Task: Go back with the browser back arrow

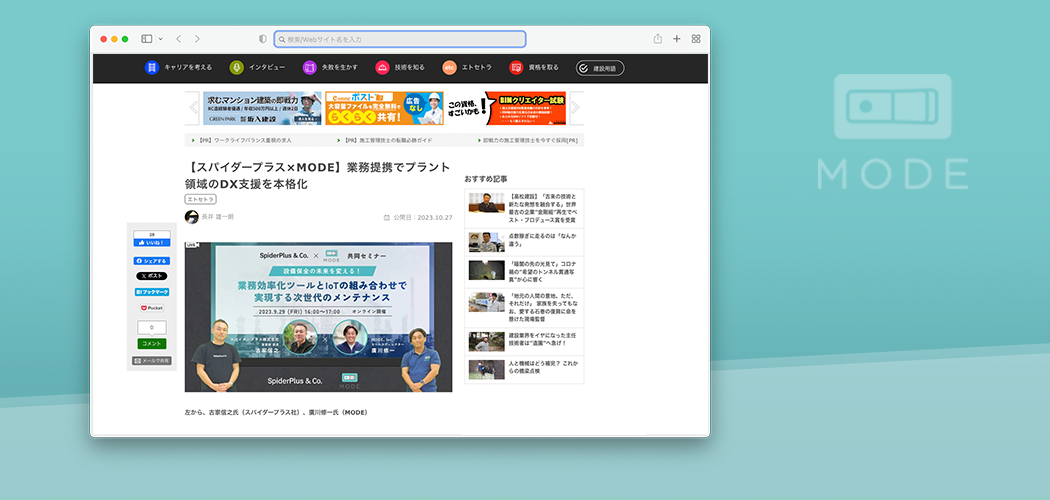Action: click(x=179, y=39)
